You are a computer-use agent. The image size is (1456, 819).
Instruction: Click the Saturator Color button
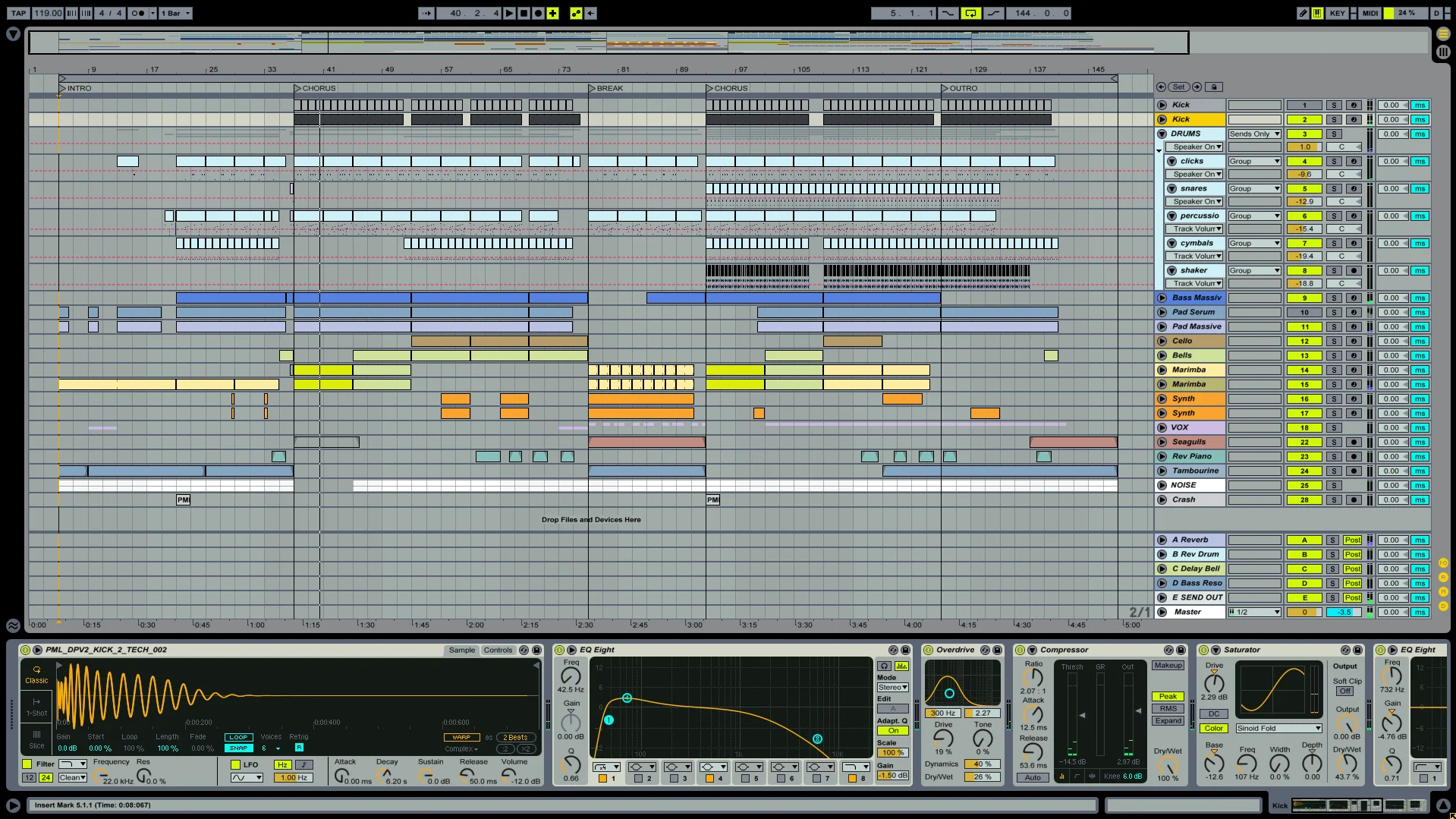1213,728
